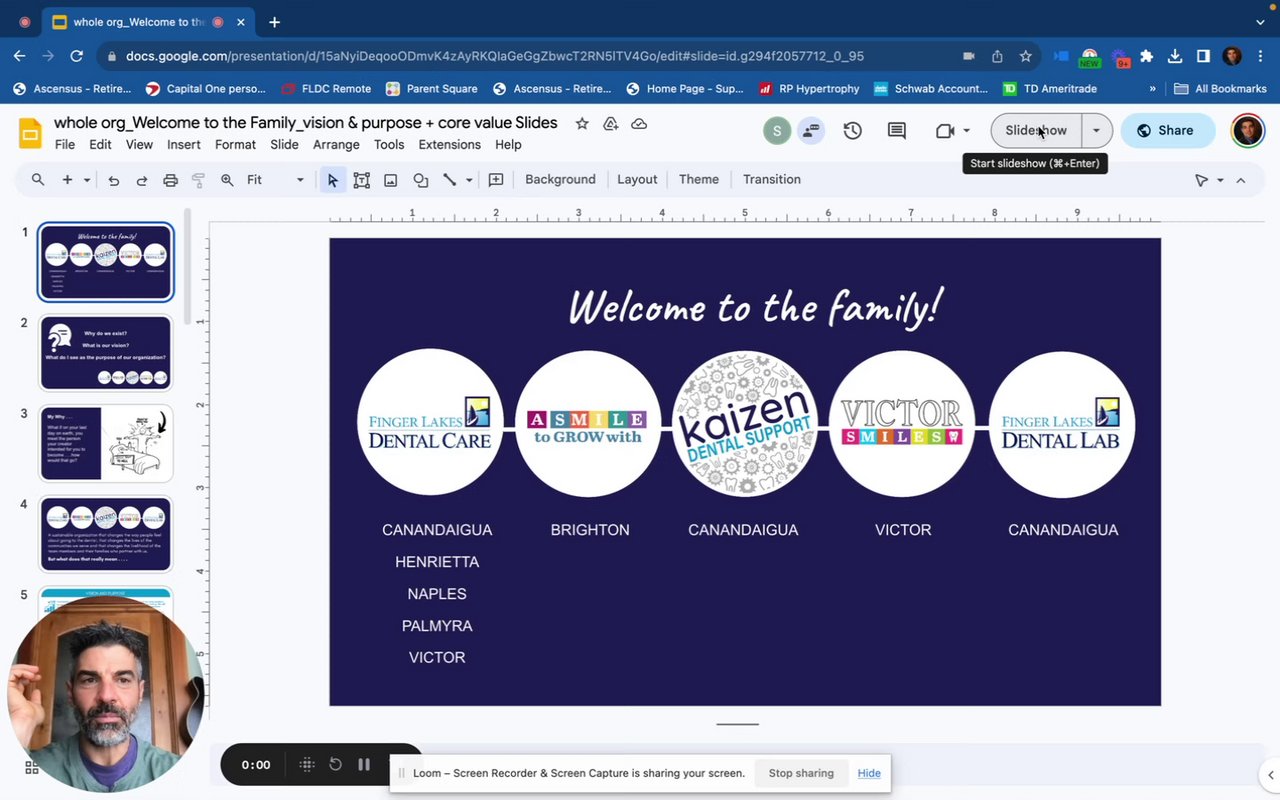
Task: Toggle the Chrome side panel
Action: click(x=1203, y=56)
